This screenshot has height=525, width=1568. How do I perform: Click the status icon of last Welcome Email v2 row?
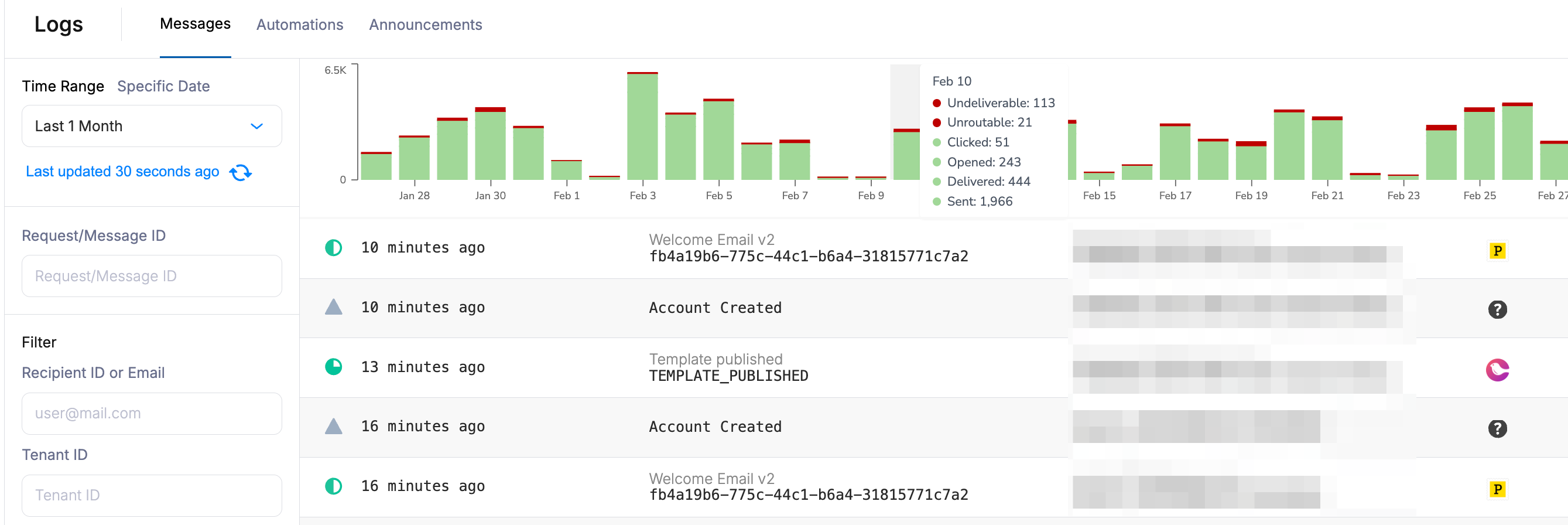pyautogui.click(x=334, y=486)
